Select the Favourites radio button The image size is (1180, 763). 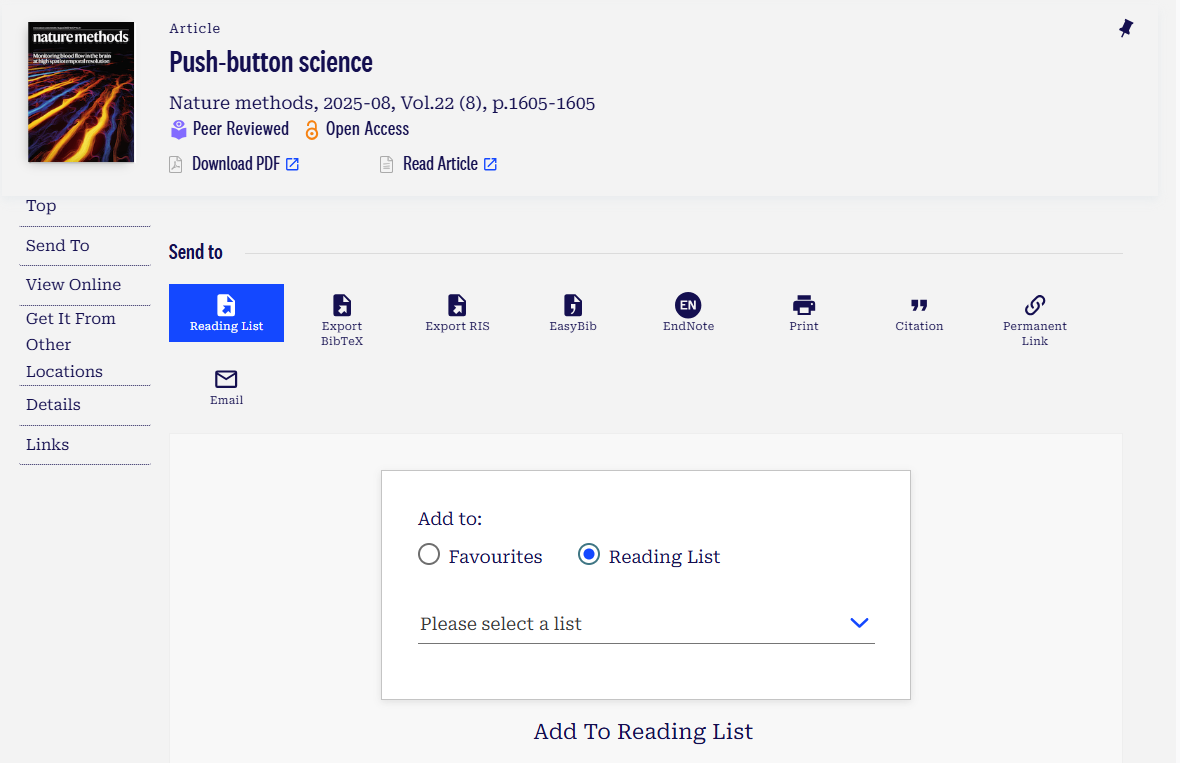coord(429,555)
